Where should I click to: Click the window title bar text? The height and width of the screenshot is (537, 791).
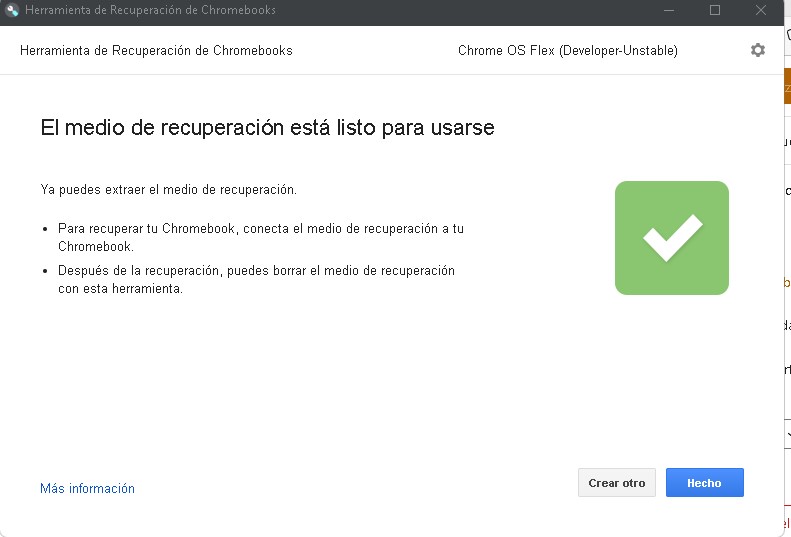(150, 10)
